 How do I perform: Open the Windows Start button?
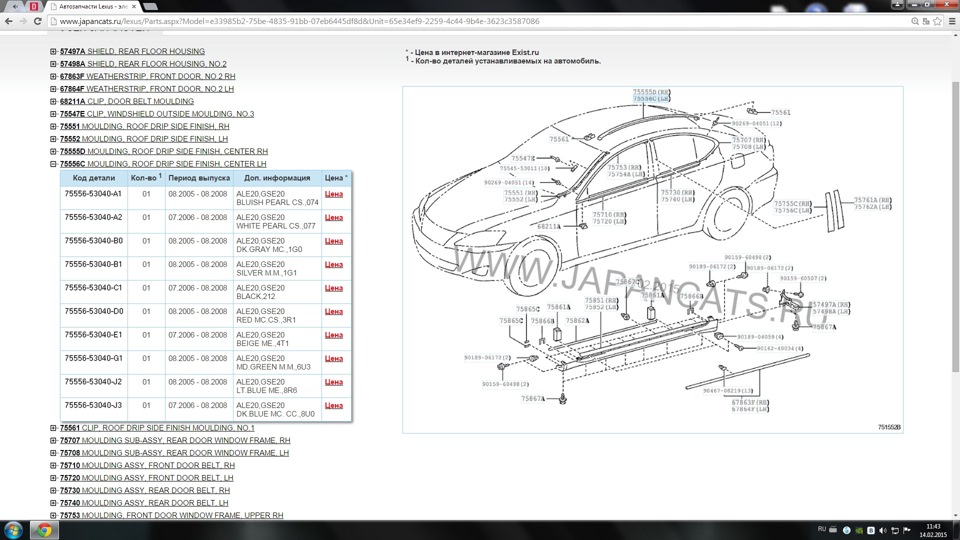13,530
